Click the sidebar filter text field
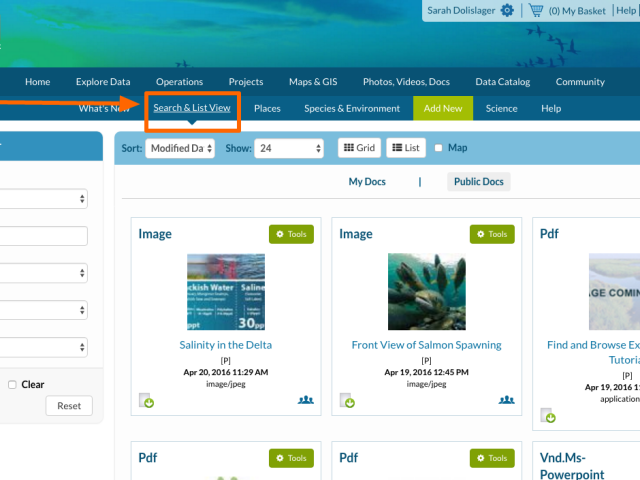 pos(44,236)
